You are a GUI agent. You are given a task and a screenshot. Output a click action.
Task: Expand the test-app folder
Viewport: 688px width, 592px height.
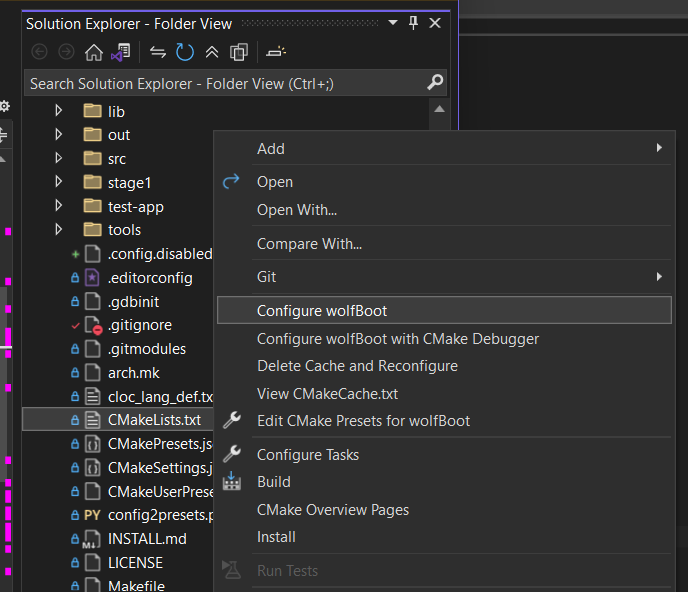click(58, 206)
